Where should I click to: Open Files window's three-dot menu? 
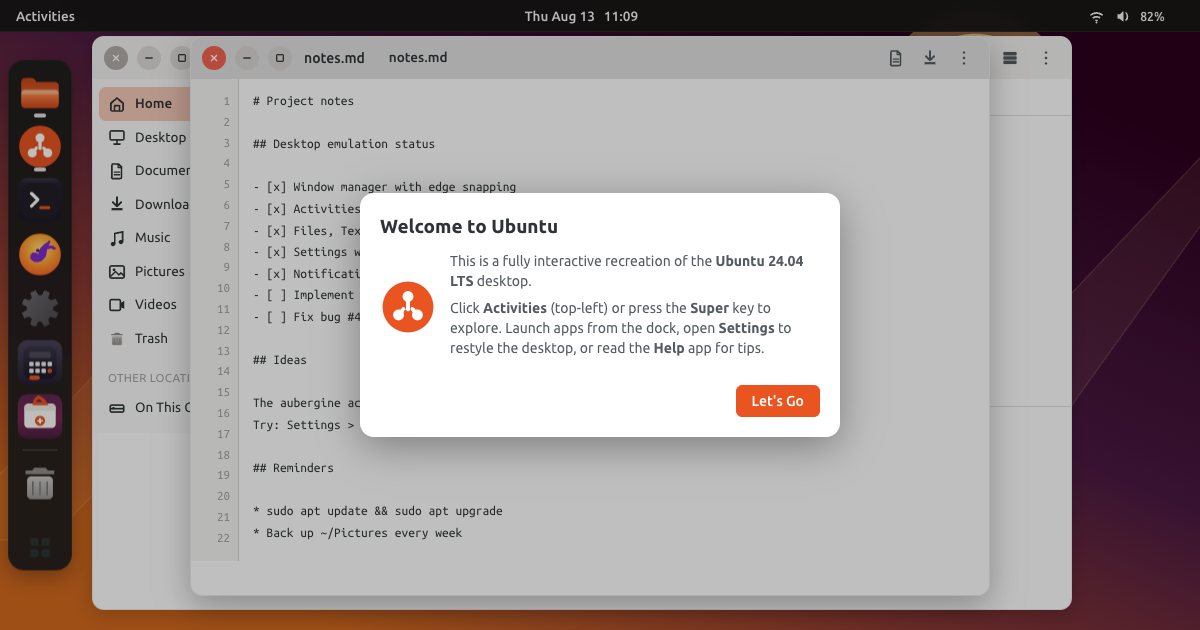(x=1046, y=58)
